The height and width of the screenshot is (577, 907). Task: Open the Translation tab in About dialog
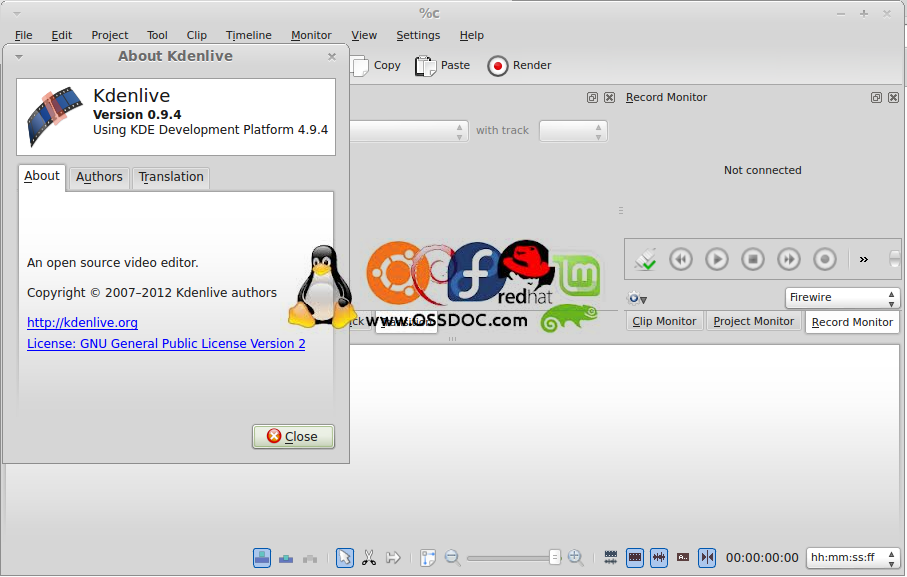pos(171,177)
